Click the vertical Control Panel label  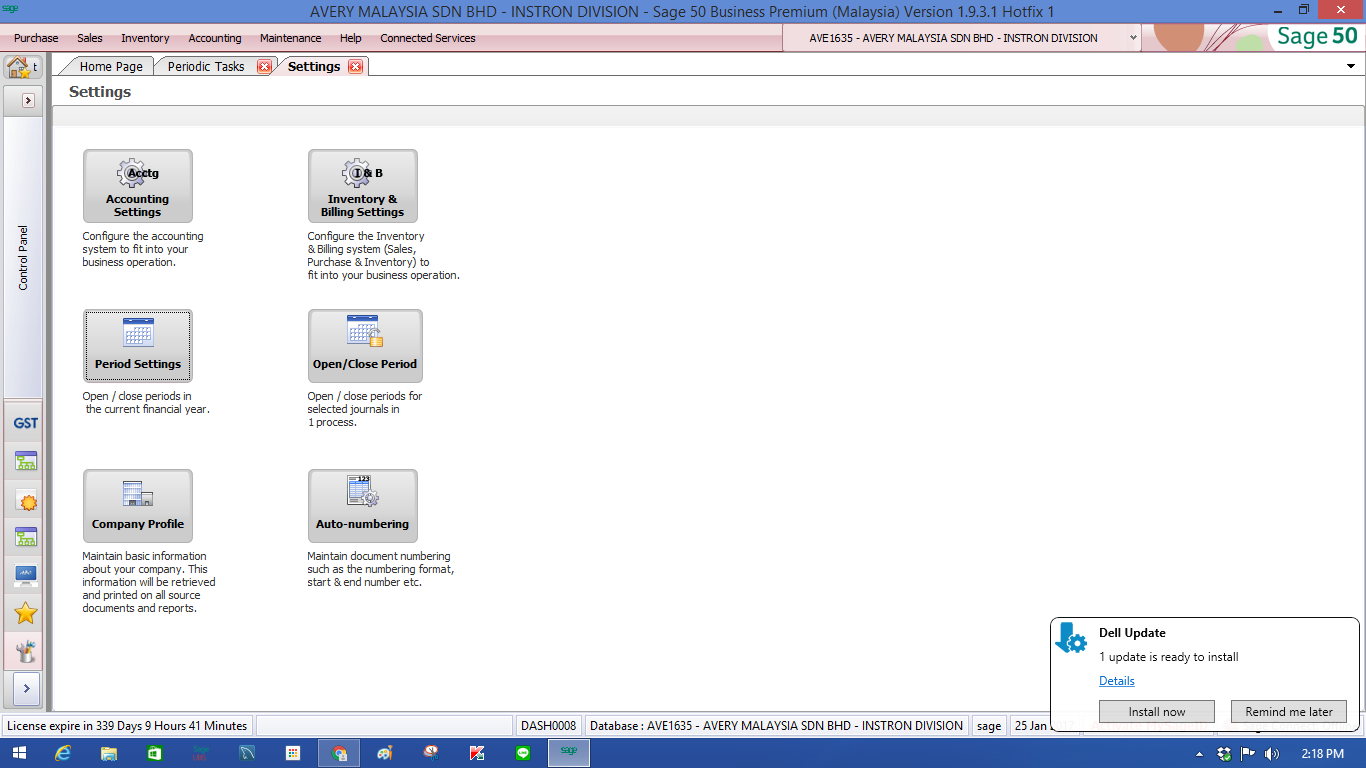click(x=24, y=258)
